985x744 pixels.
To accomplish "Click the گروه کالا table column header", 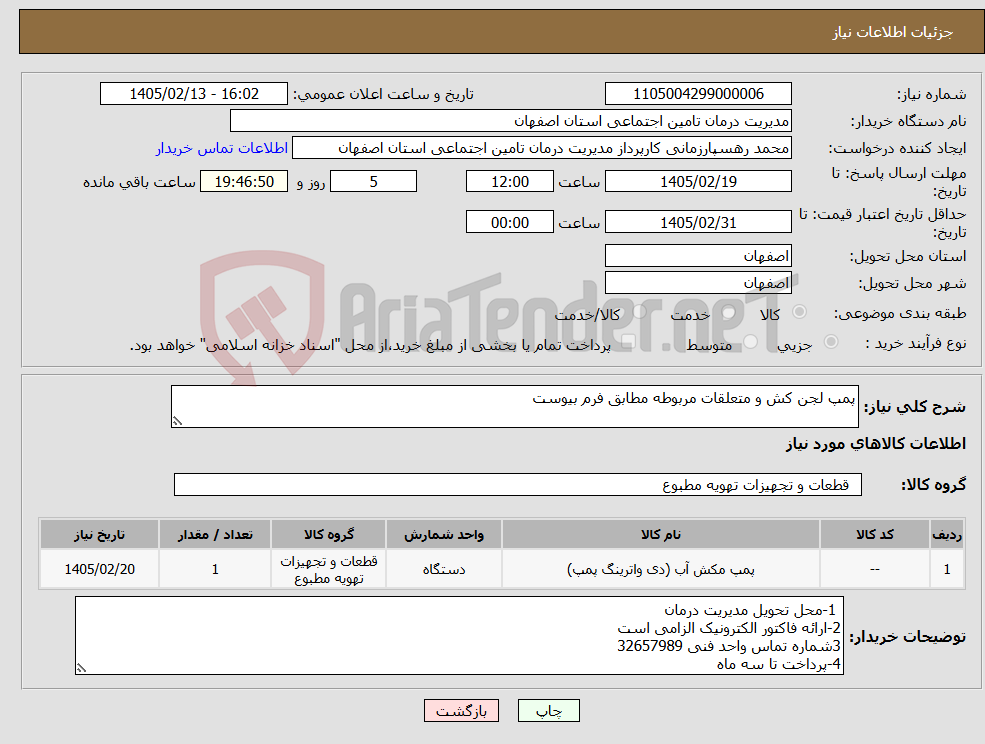I will [x=329, y=534].
